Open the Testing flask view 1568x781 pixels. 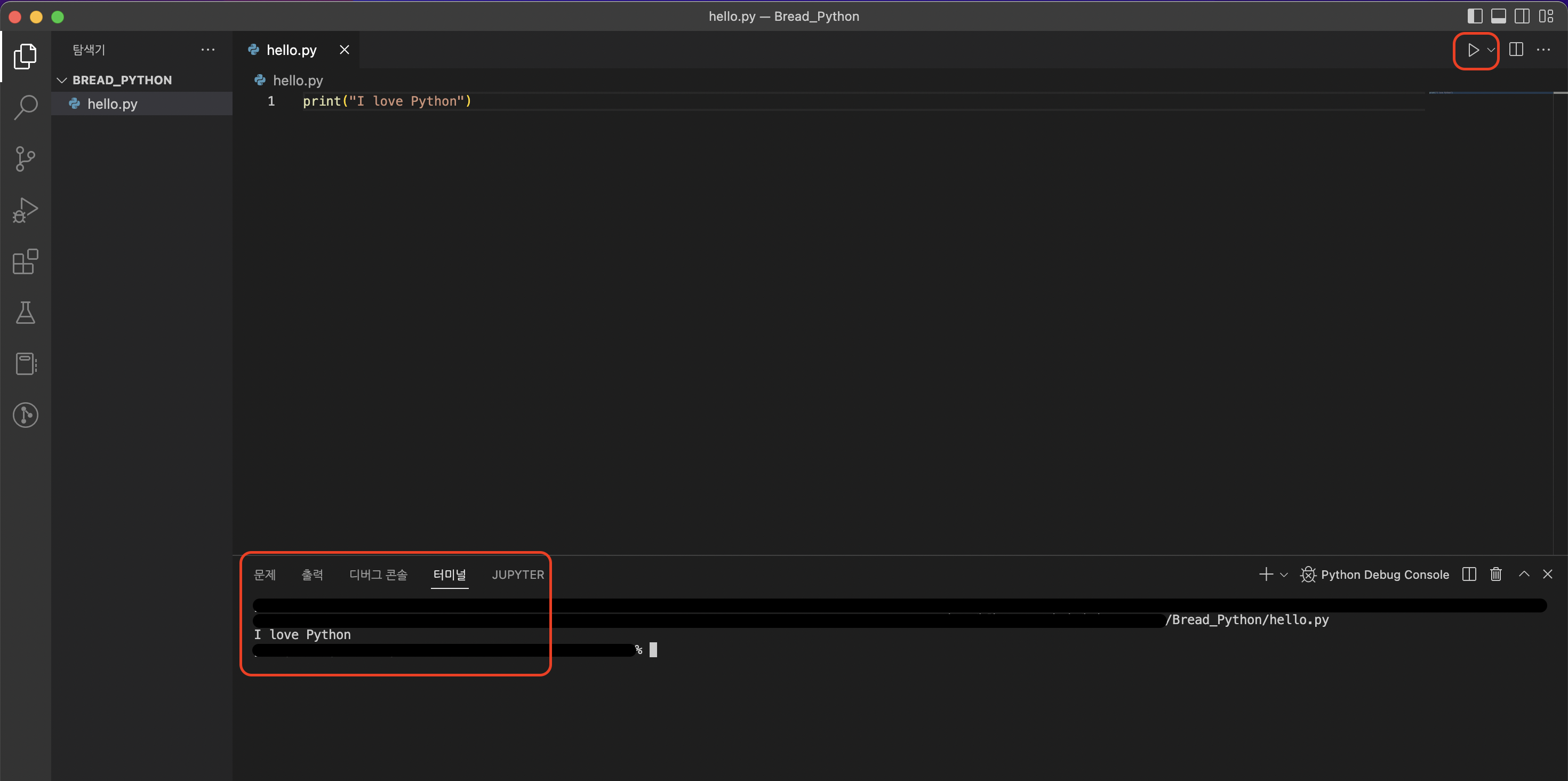(x=26, y=313)
